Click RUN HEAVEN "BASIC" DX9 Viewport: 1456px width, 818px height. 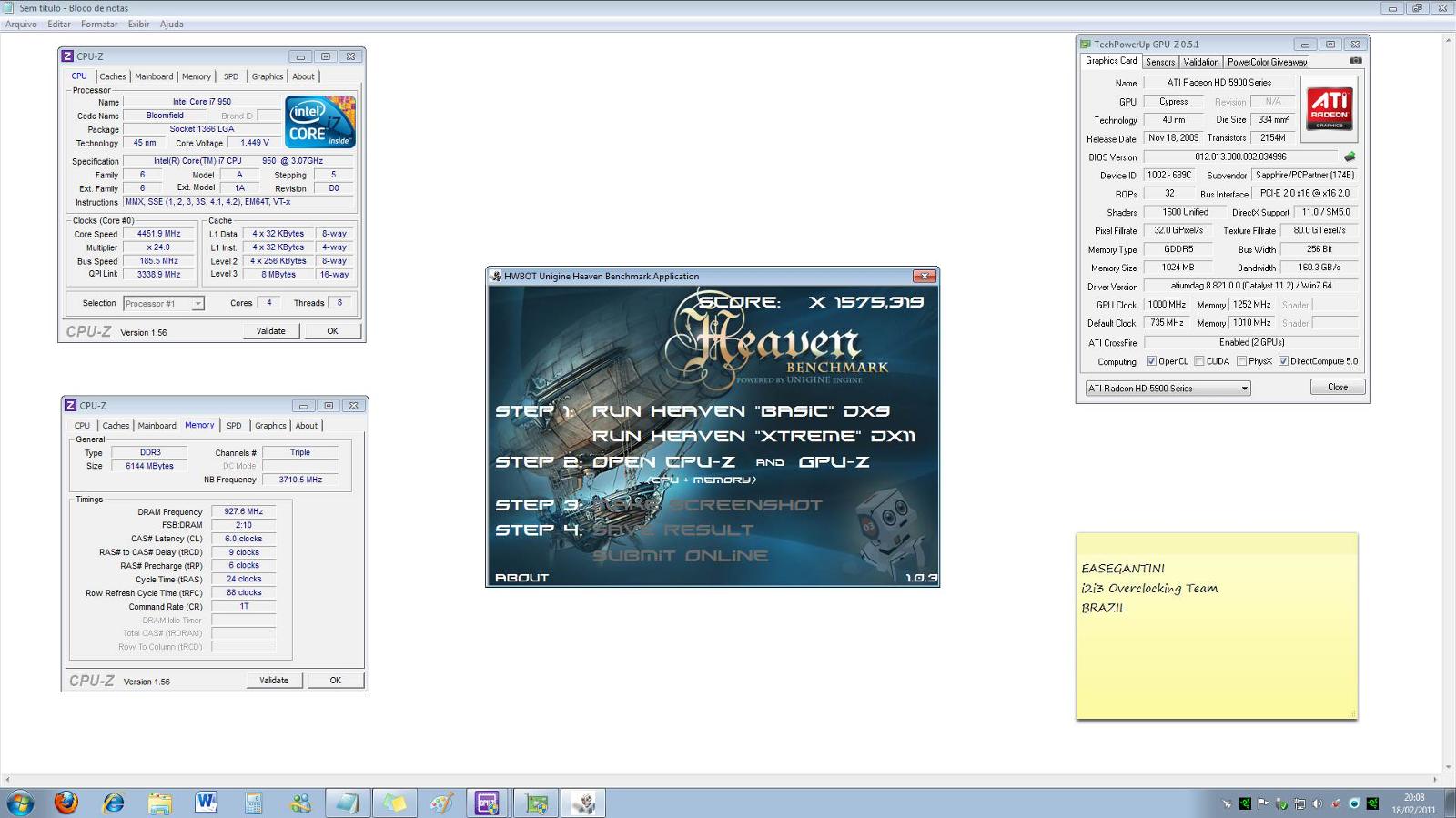coord(741,411)
